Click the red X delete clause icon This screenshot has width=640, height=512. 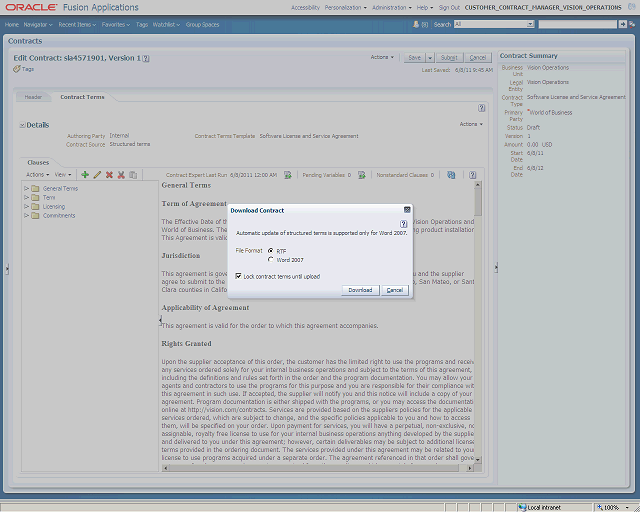[x=109, y=175]
